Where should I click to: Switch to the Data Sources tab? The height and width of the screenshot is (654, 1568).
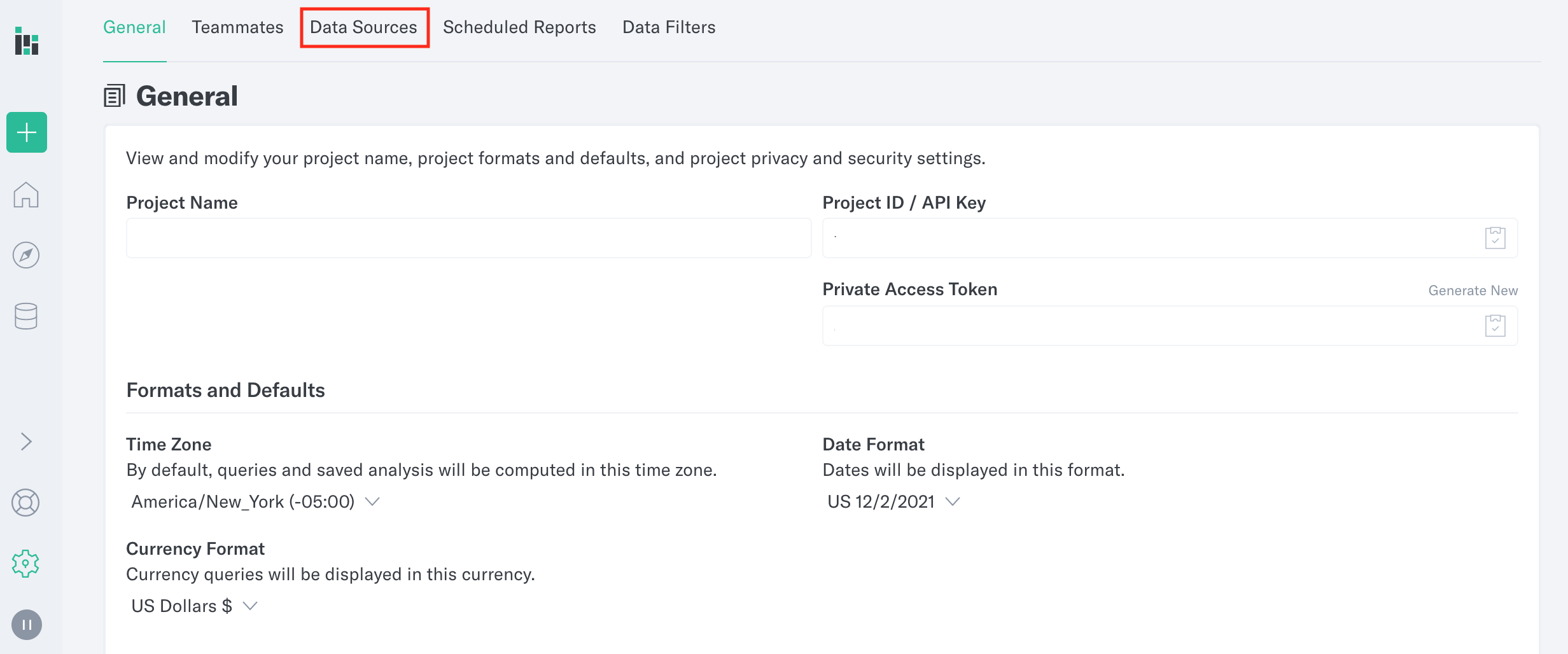pos(364,27)
